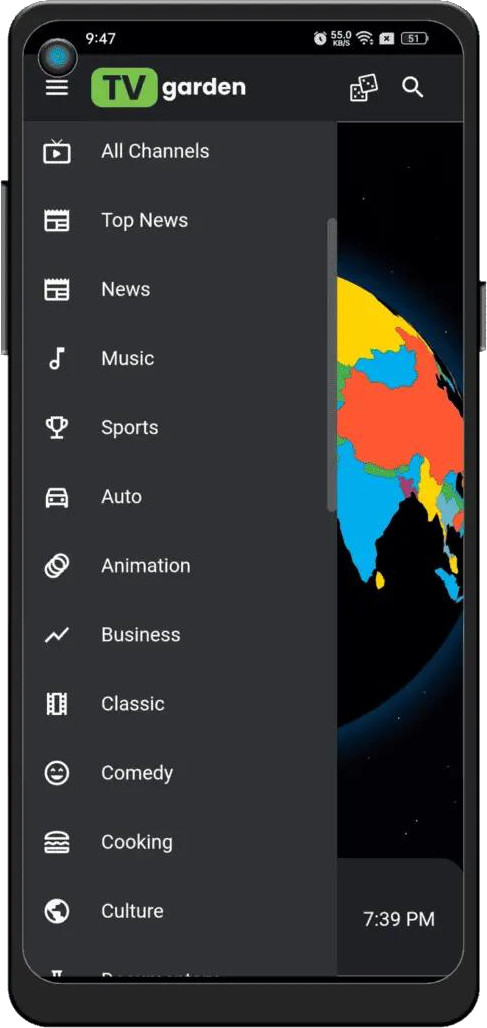
Task: Click the Culture globe icon
Action: pos(57,911)
